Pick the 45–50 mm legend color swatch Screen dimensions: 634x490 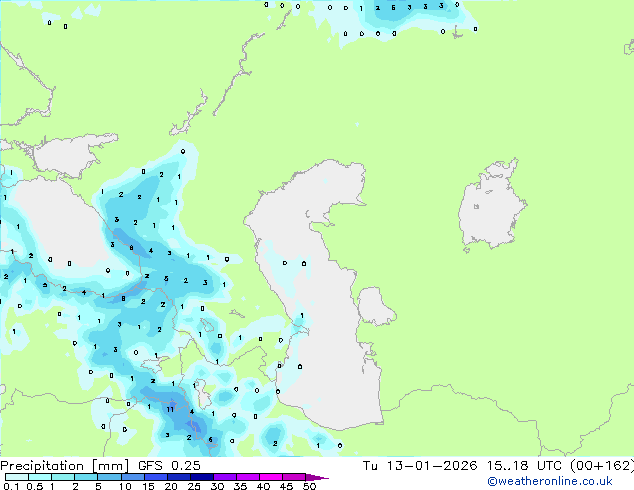point(294,477)
